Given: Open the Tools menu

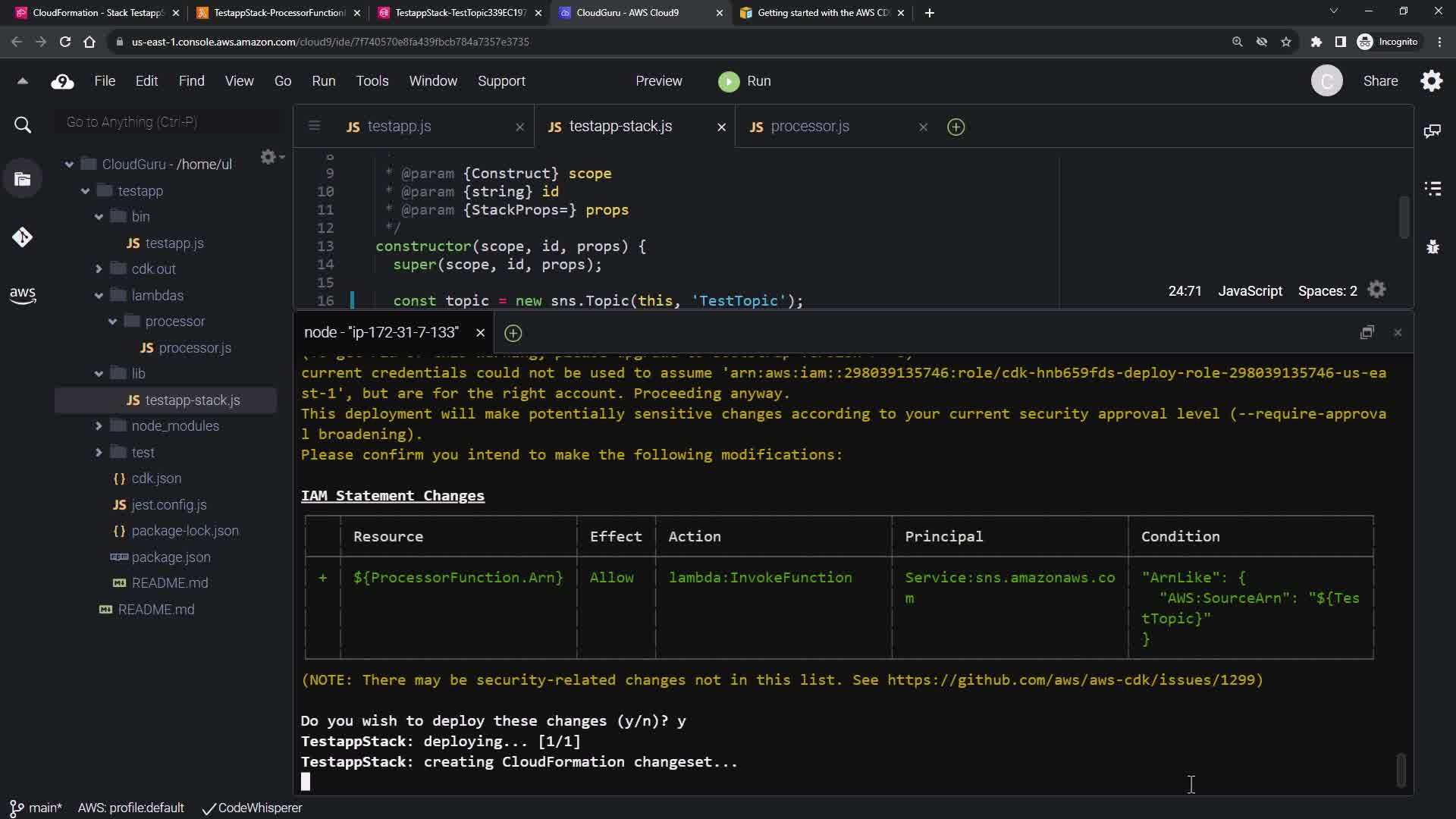Looking at the screenshot, I should [372, 81].
